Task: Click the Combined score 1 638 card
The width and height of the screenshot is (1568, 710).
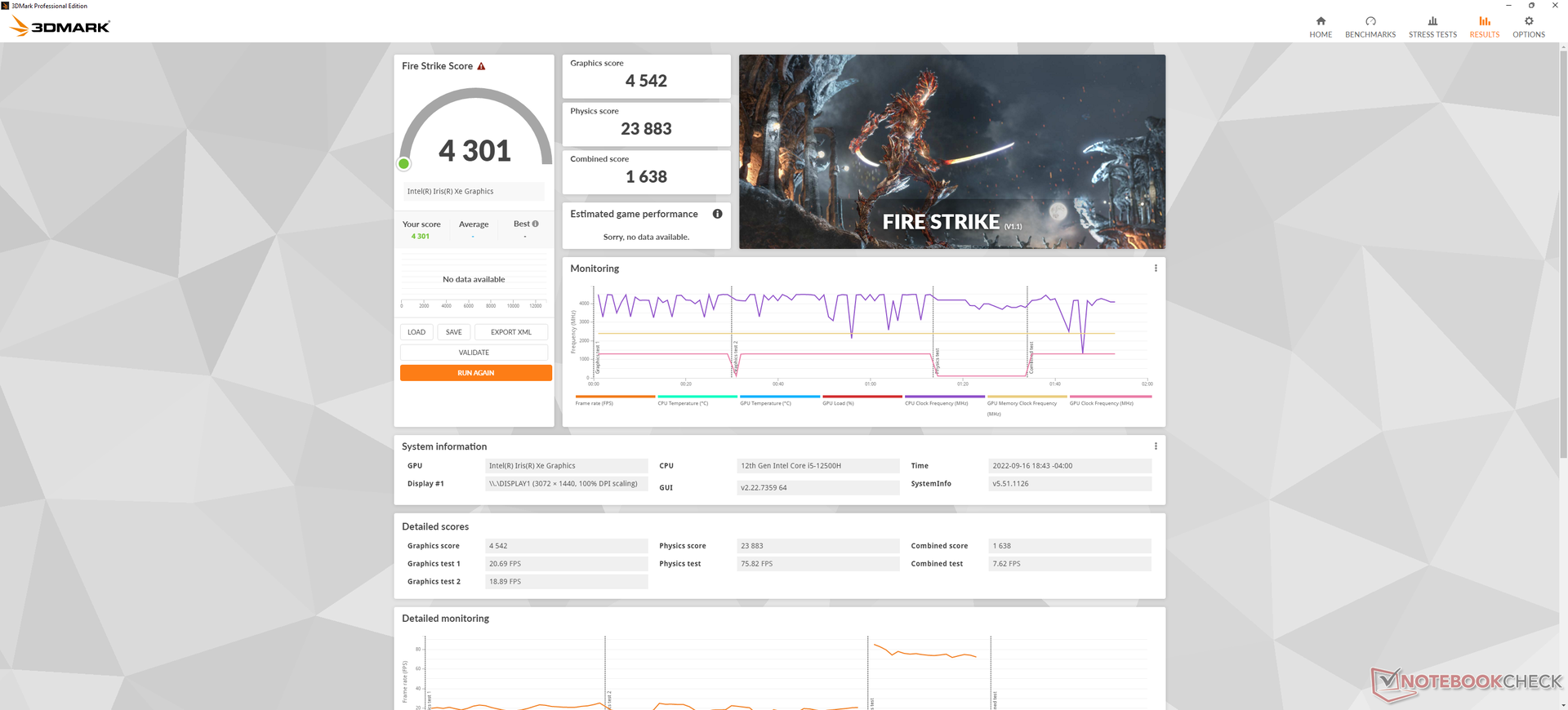Action: coord(646,172)
